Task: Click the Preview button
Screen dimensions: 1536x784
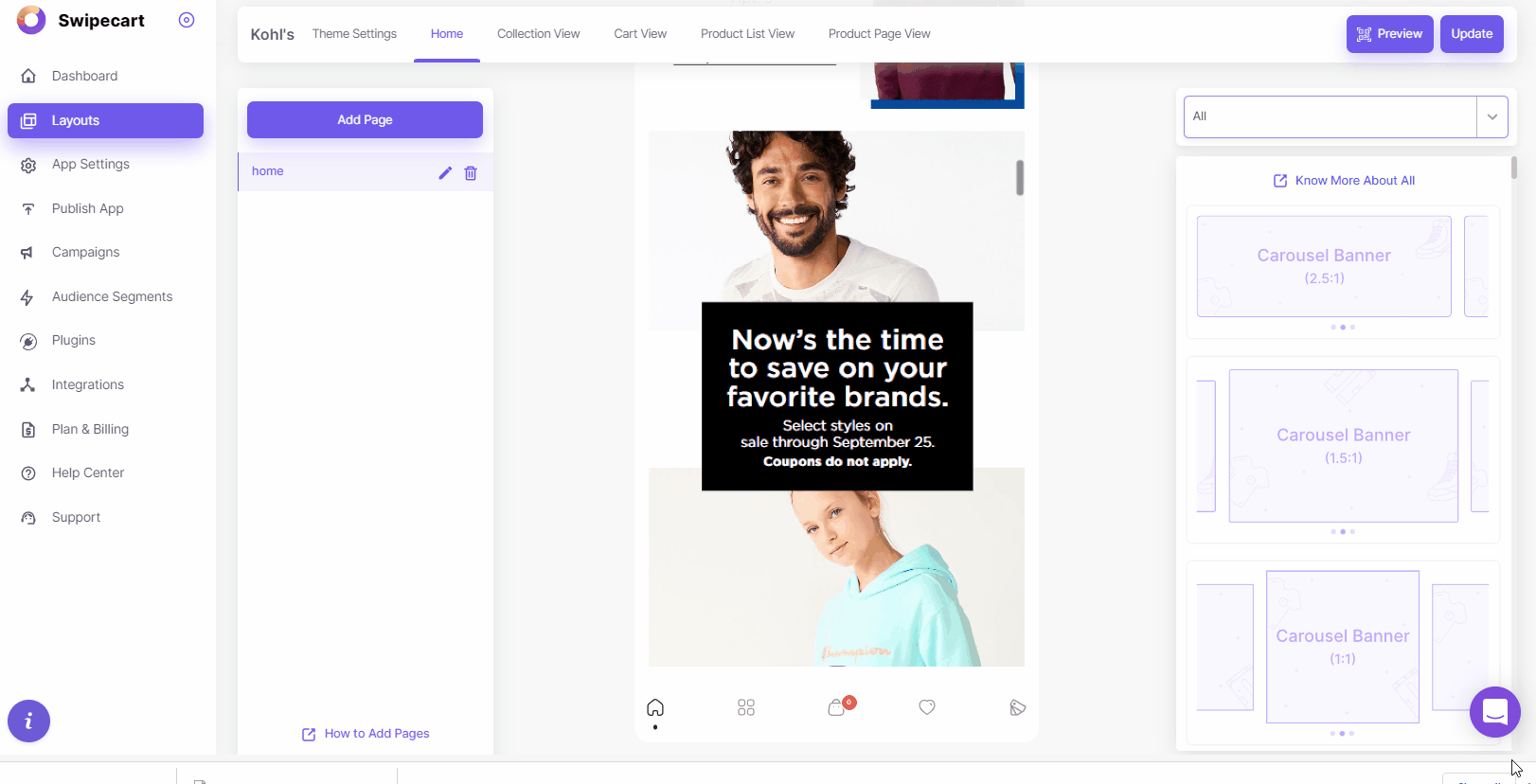Action: (x=1390, y=34)
